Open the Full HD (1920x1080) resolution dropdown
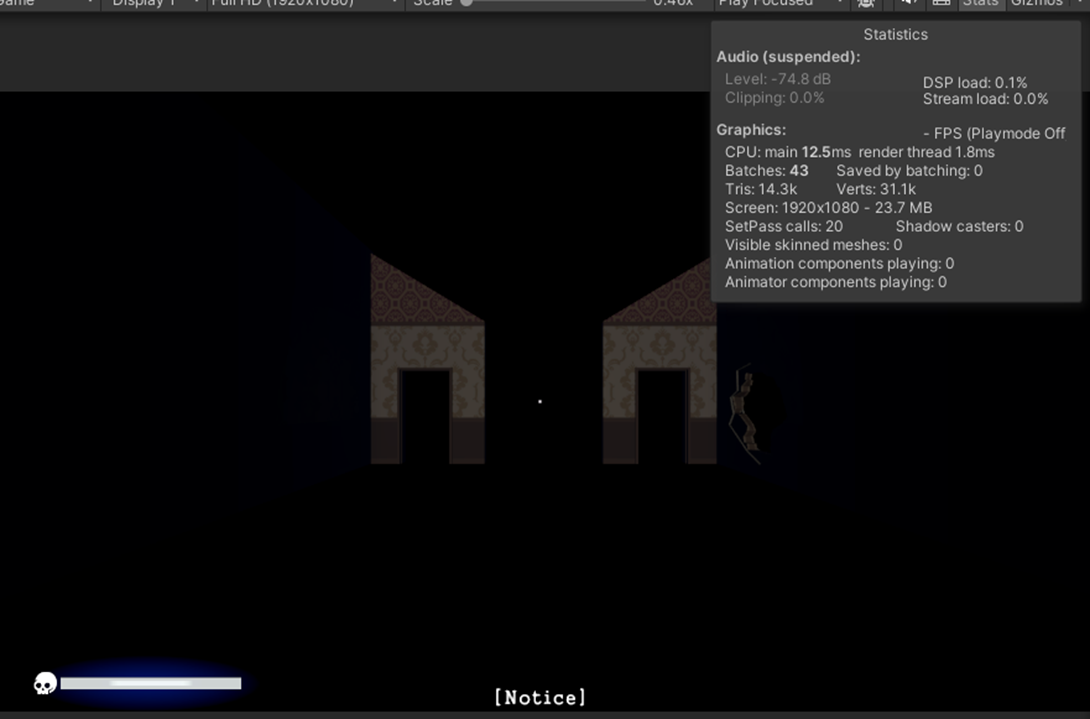The height and width of the screenshot is (719, 1090). pos(304,3)
